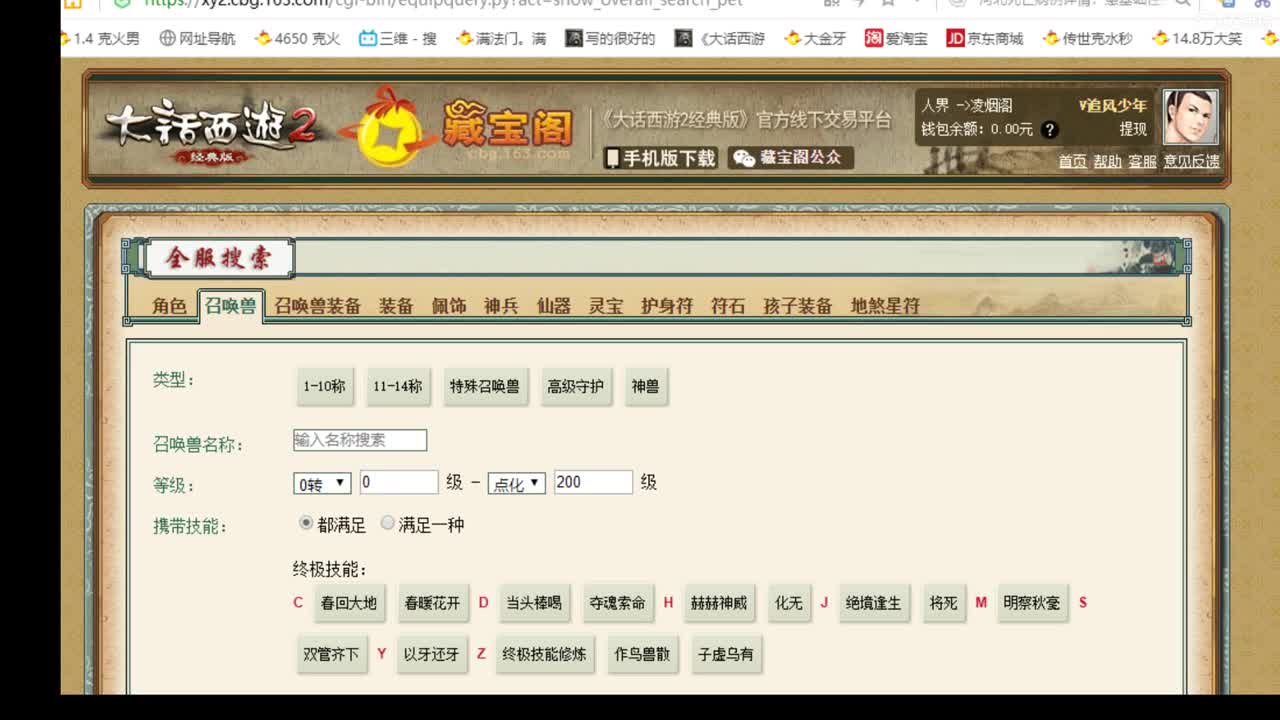This screenshot has width=1280, height=720.
Task: Switch to the 角色 tab
Action: click(169, 306)
